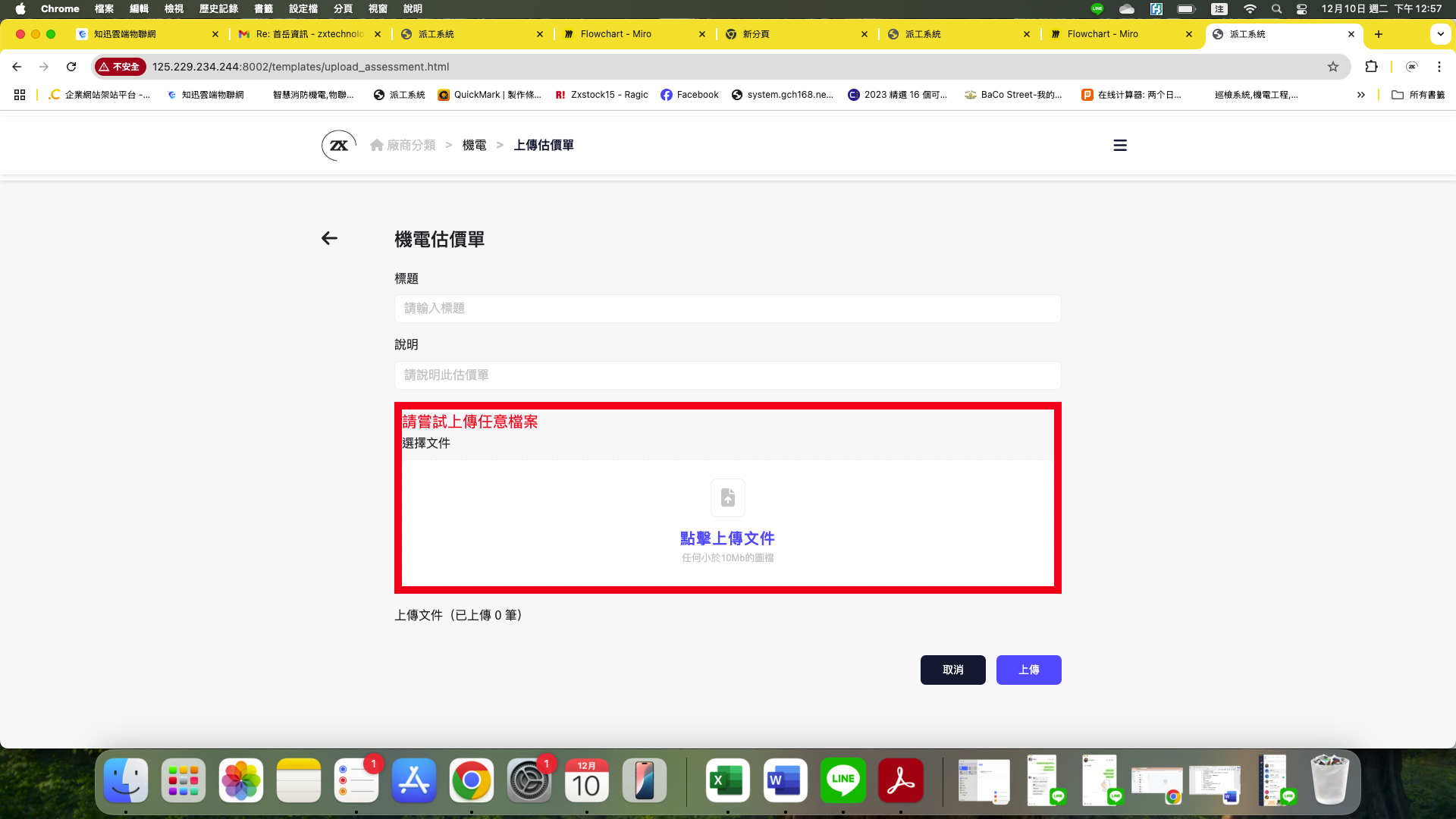Go back with browser back arrow

(17, 67)
